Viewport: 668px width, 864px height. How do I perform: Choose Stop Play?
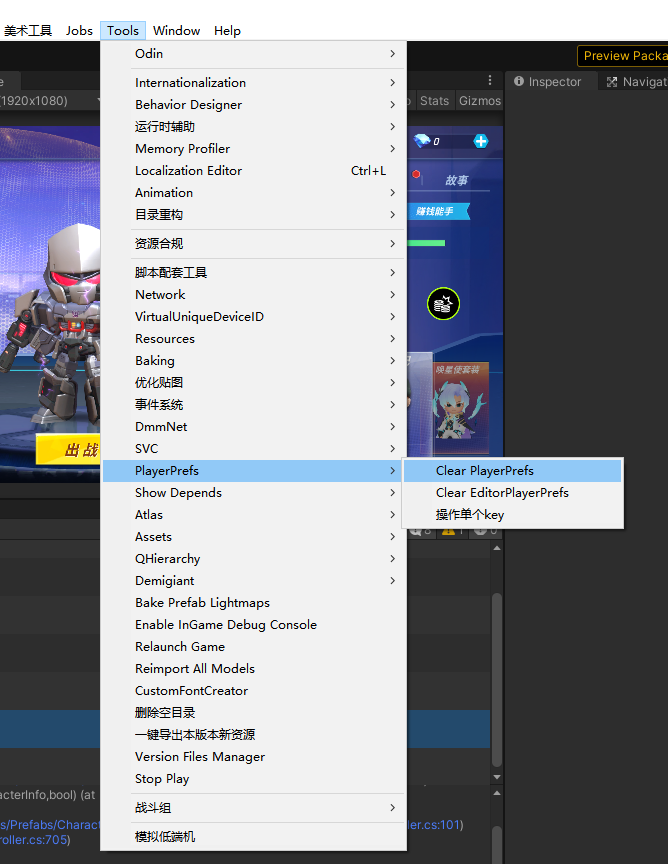click(x=254, y=780)
